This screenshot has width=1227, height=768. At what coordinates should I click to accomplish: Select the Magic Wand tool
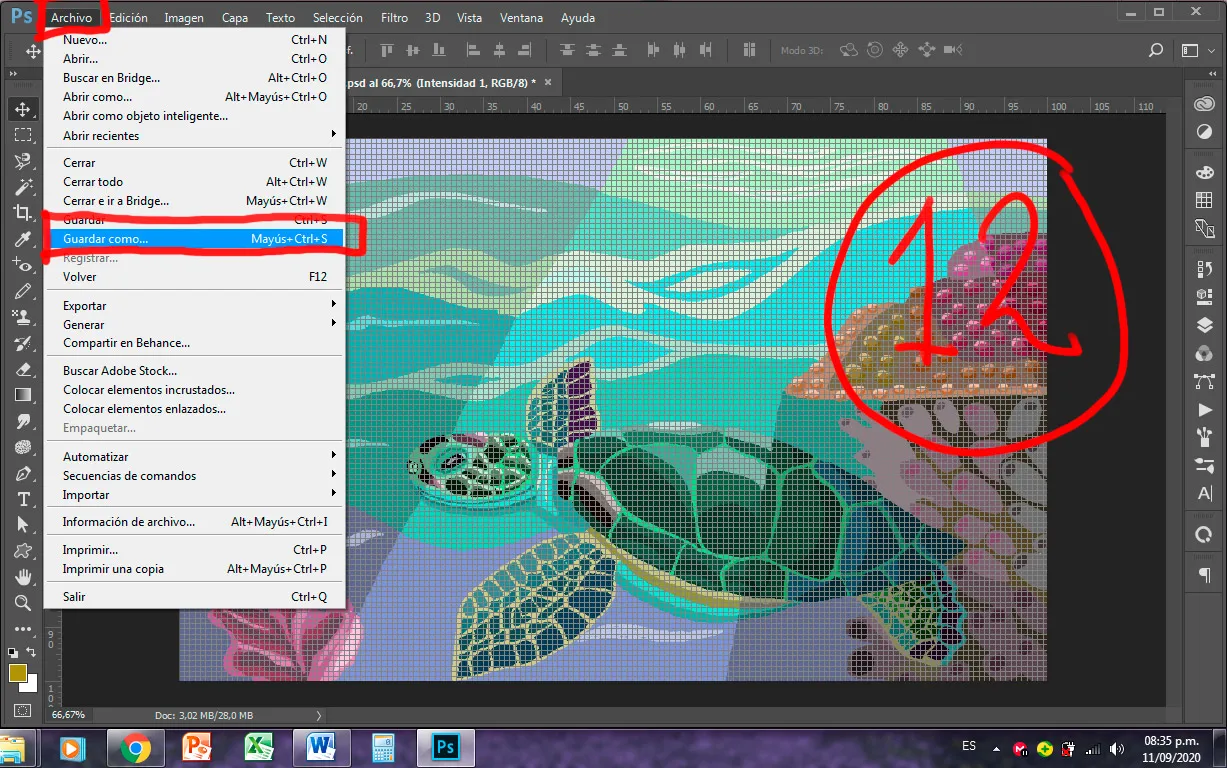[22, 186]
